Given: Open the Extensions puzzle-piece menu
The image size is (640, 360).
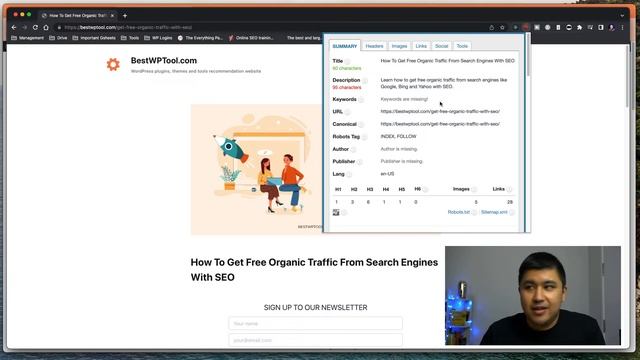Looking at the screenshot, I should [579, 27].
